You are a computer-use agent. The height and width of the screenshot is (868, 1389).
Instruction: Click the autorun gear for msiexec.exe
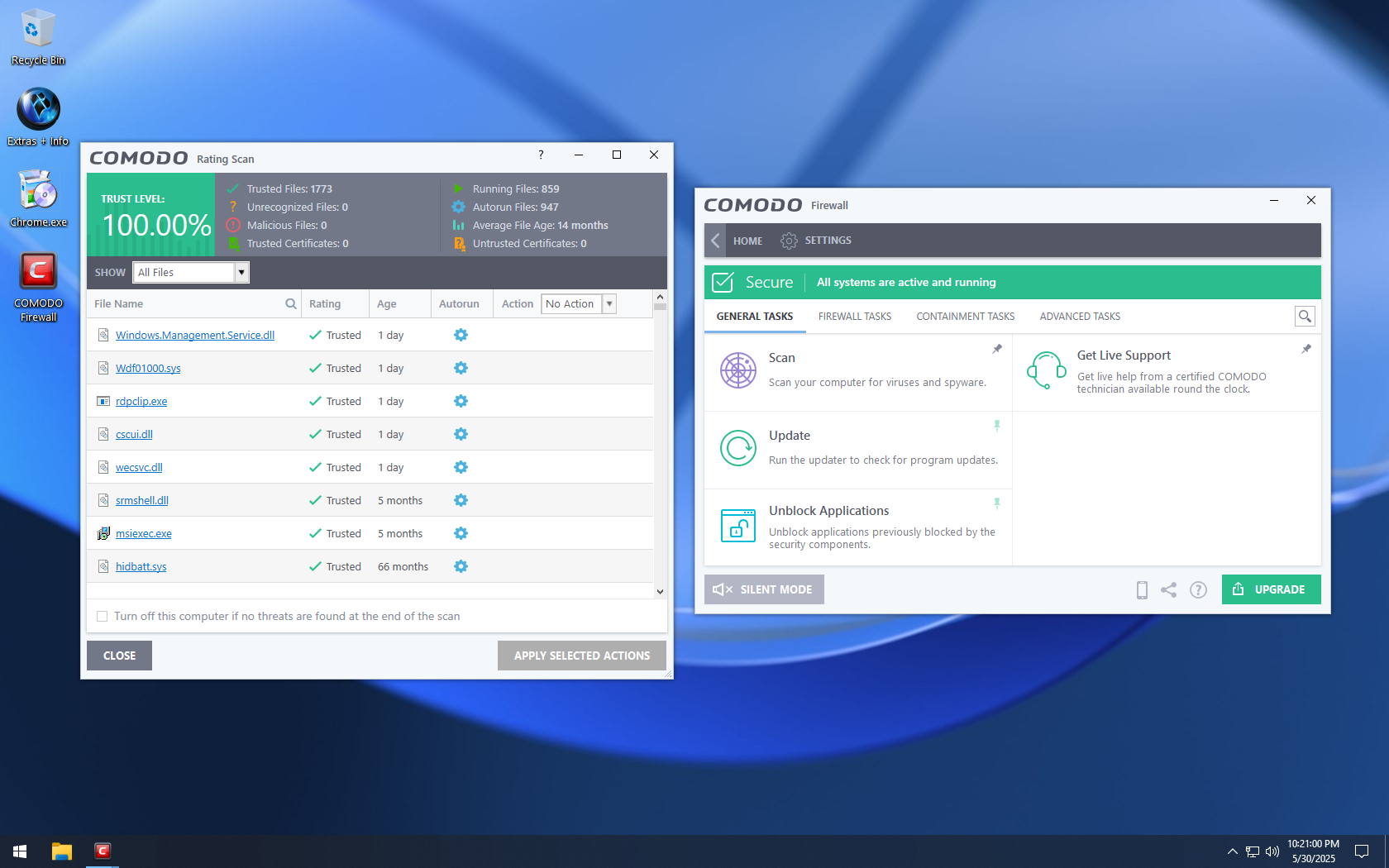[461, 533]
